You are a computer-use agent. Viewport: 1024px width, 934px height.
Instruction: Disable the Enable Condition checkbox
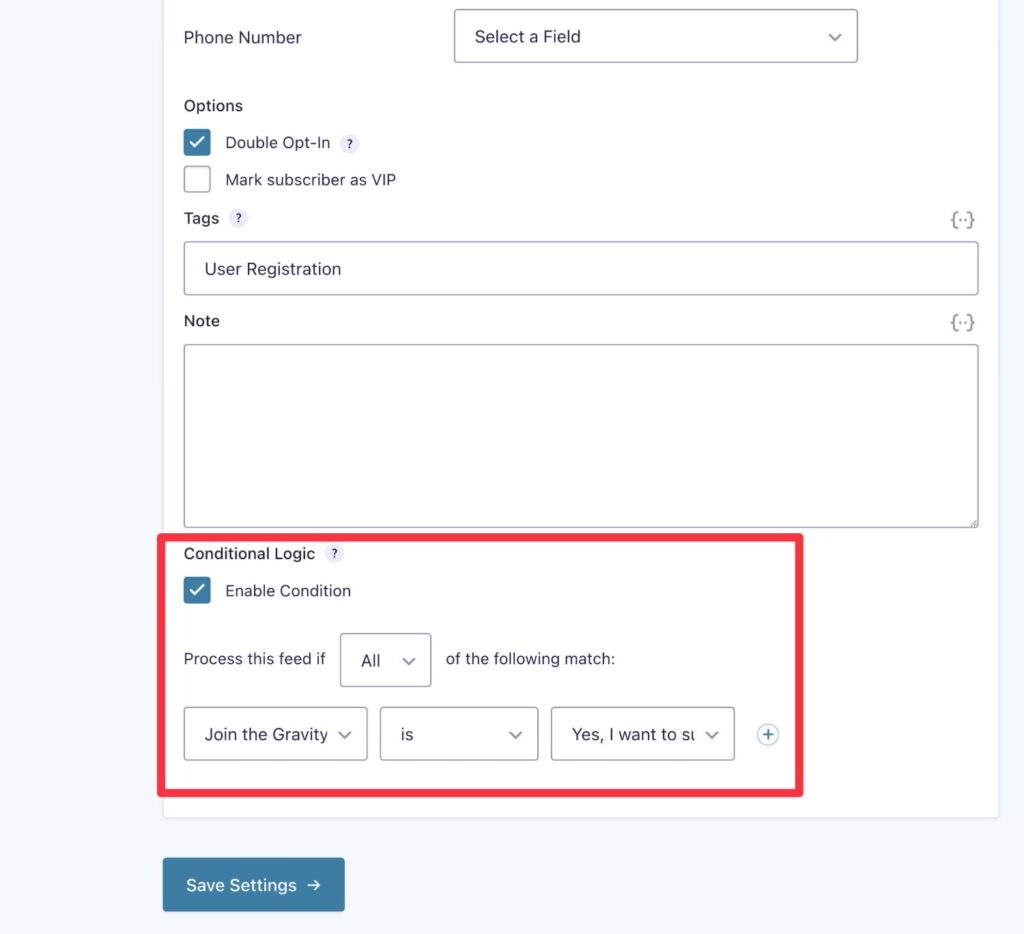pos(197,590)
